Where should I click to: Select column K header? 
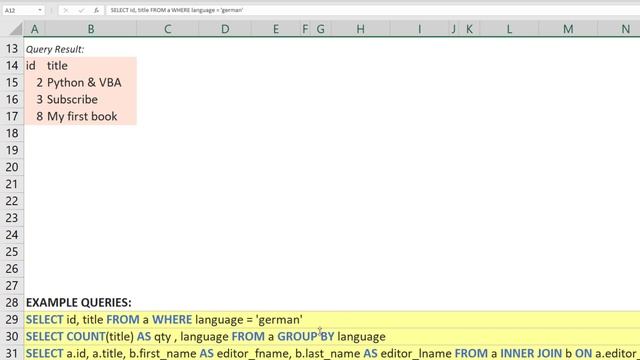[469, 29]
